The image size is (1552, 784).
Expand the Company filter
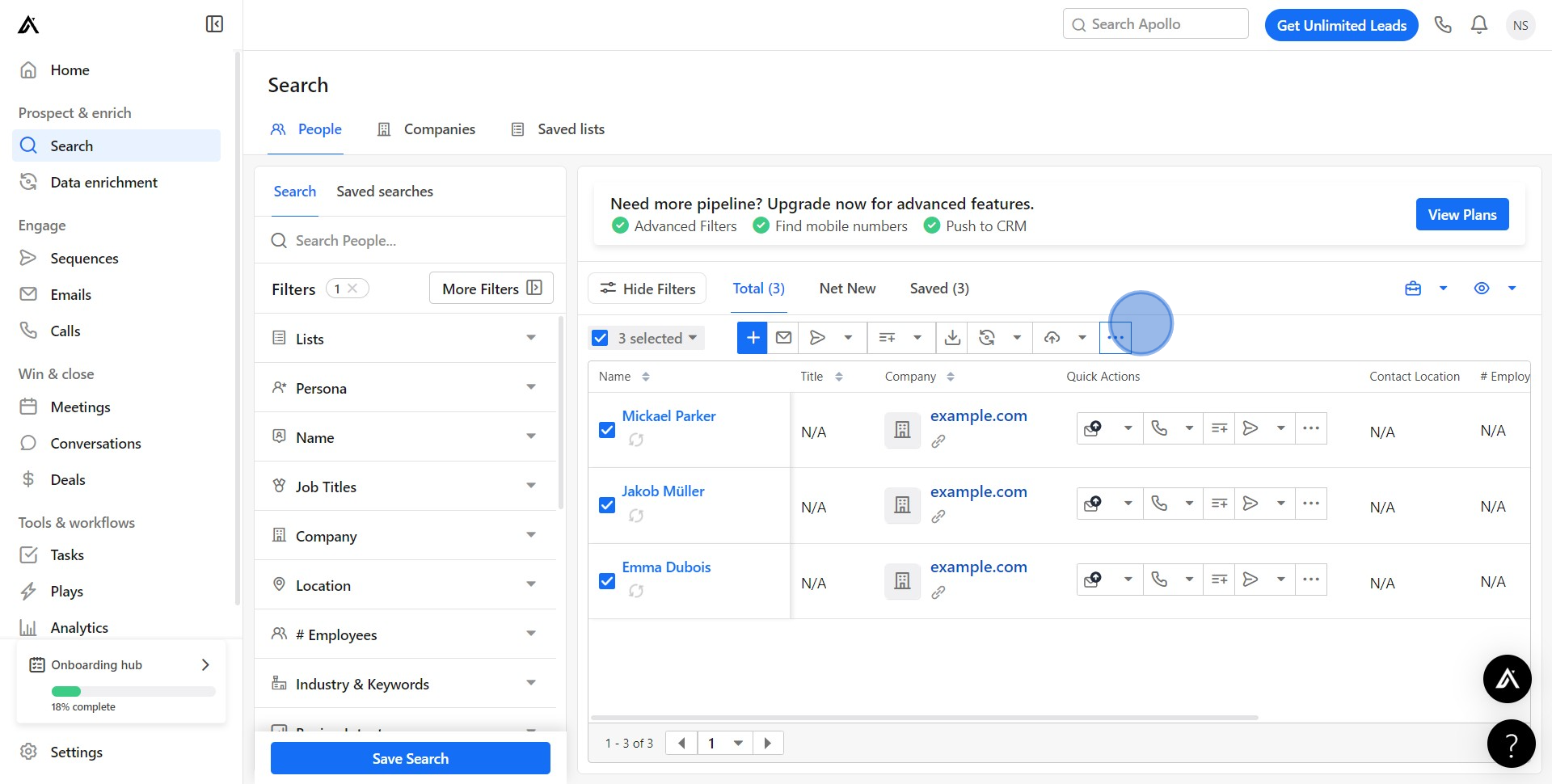405,536
